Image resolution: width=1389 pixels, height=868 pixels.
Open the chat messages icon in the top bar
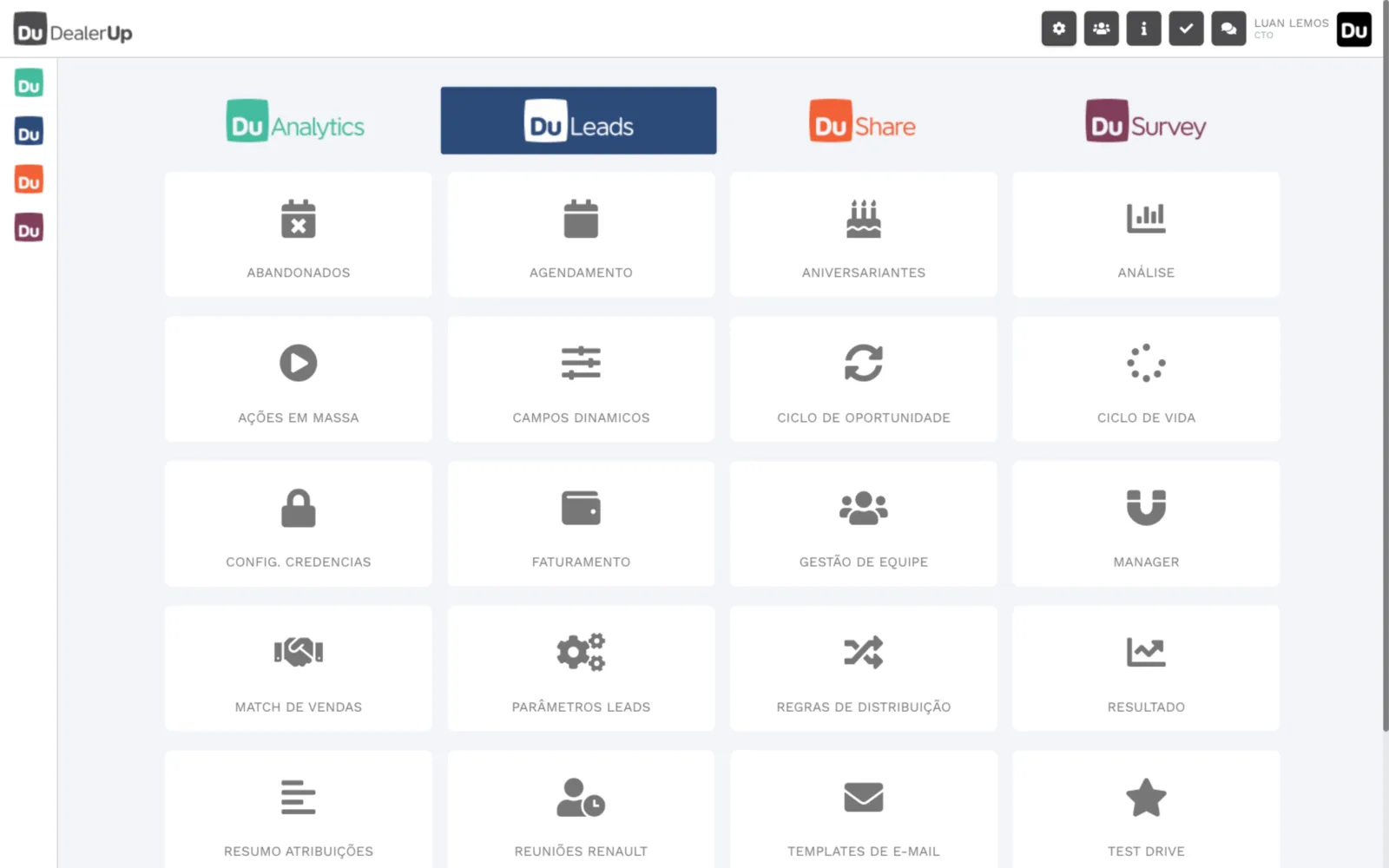(x=1228, y=29)
